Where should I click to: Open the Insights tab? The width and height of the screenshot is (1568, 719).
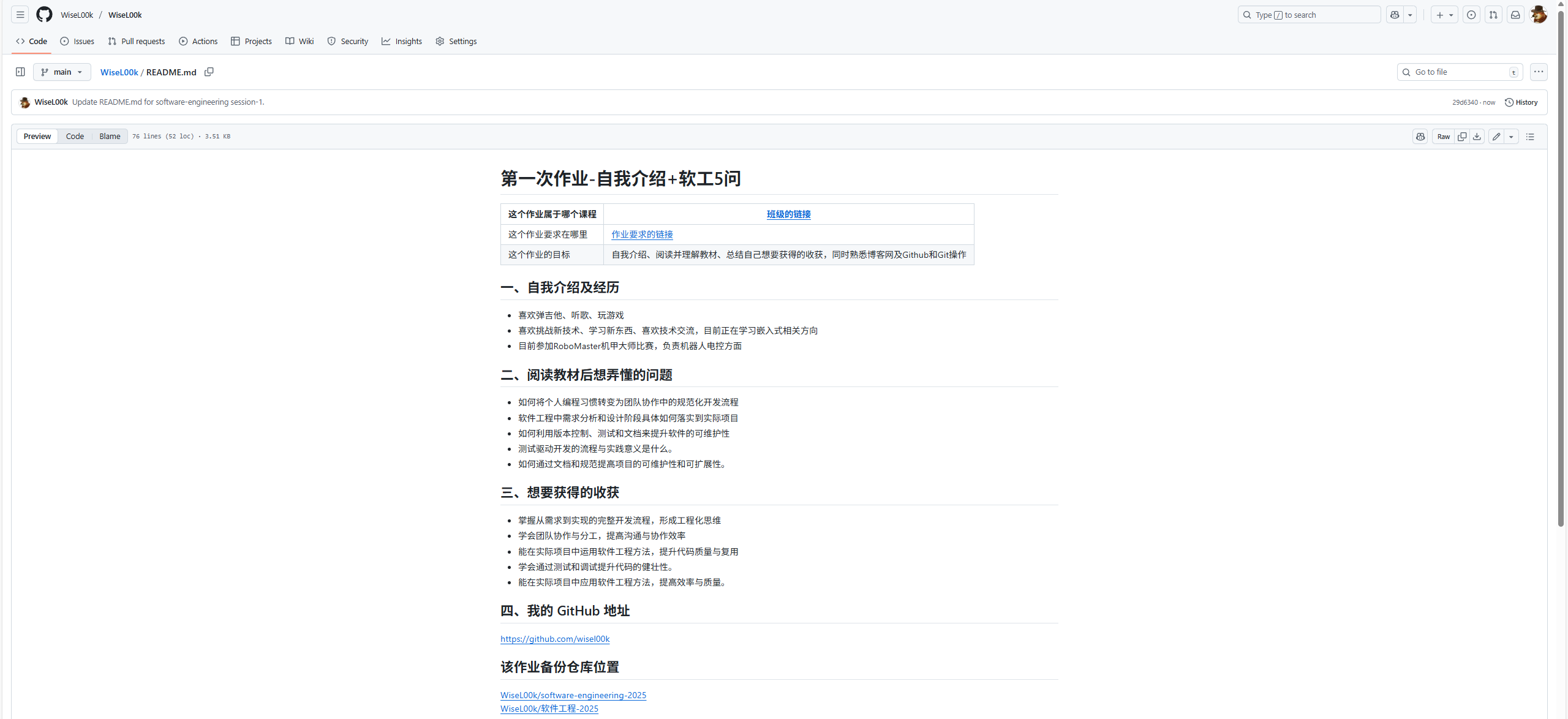pyautogui.click(x=402, y=41)
